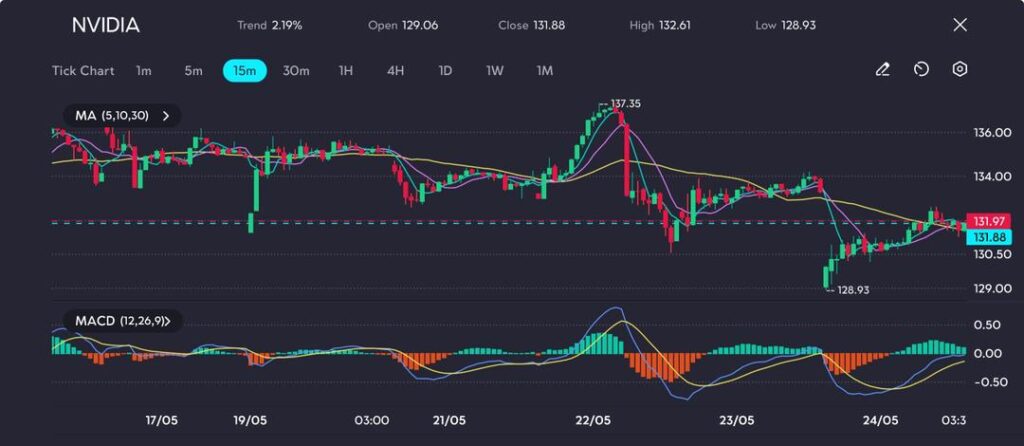The width and height of the screenshot is (1024, 446).
Task: Click the red 131.97 price label
Action: coord(988,220)
